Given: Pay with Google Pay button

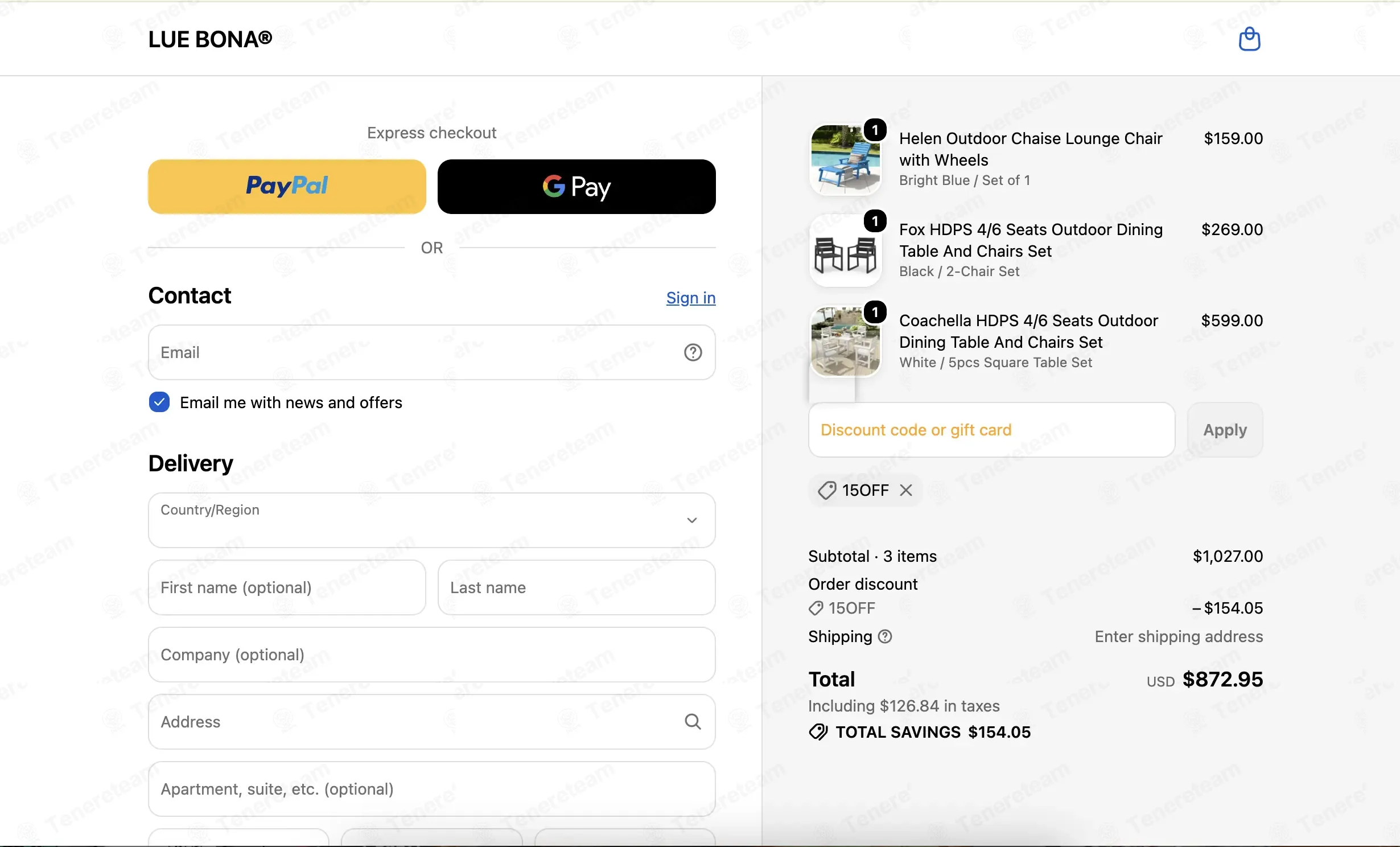Looking at the screenshot, I should [x=577, y=186].
